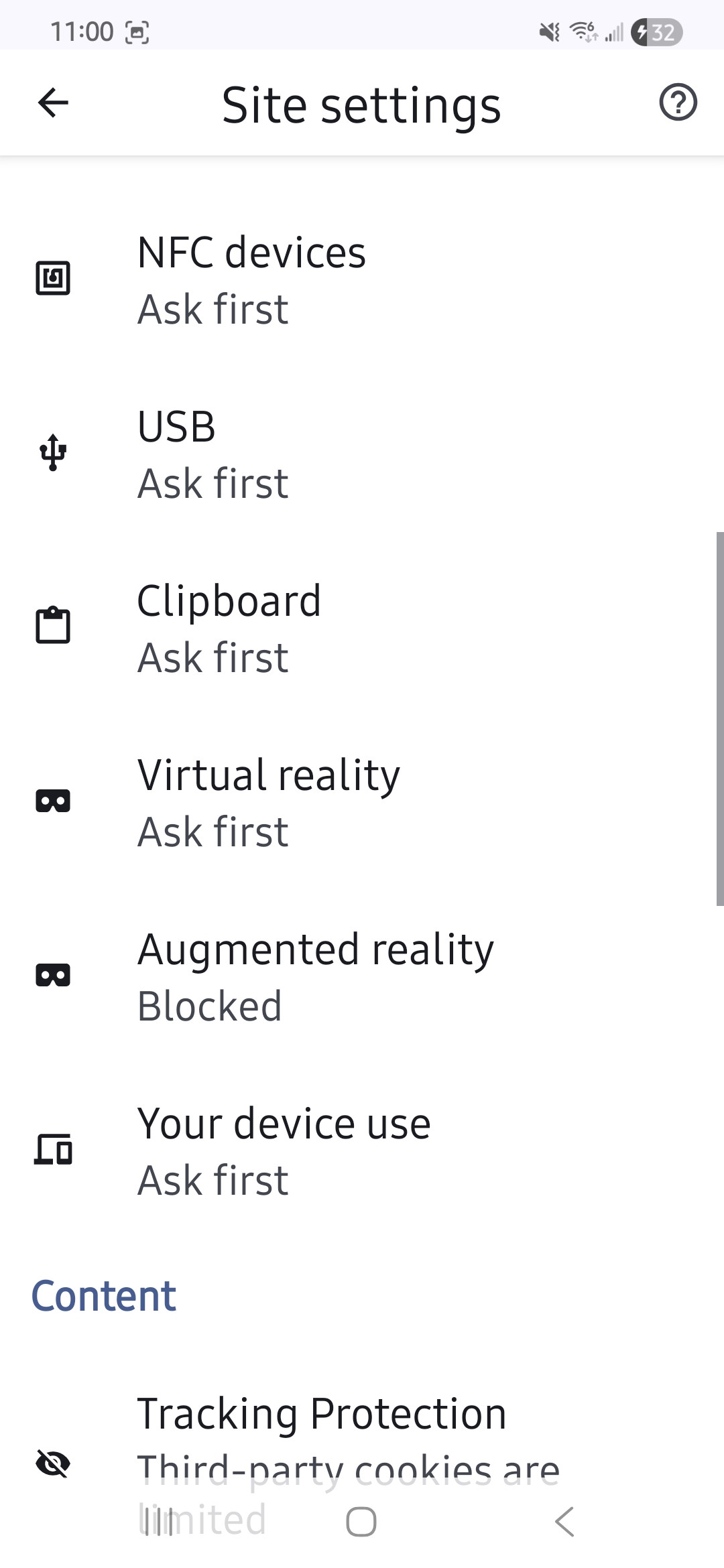Tap the recent apps navigation button
Screen dimensions: 724x1568
click(159, 1521)
